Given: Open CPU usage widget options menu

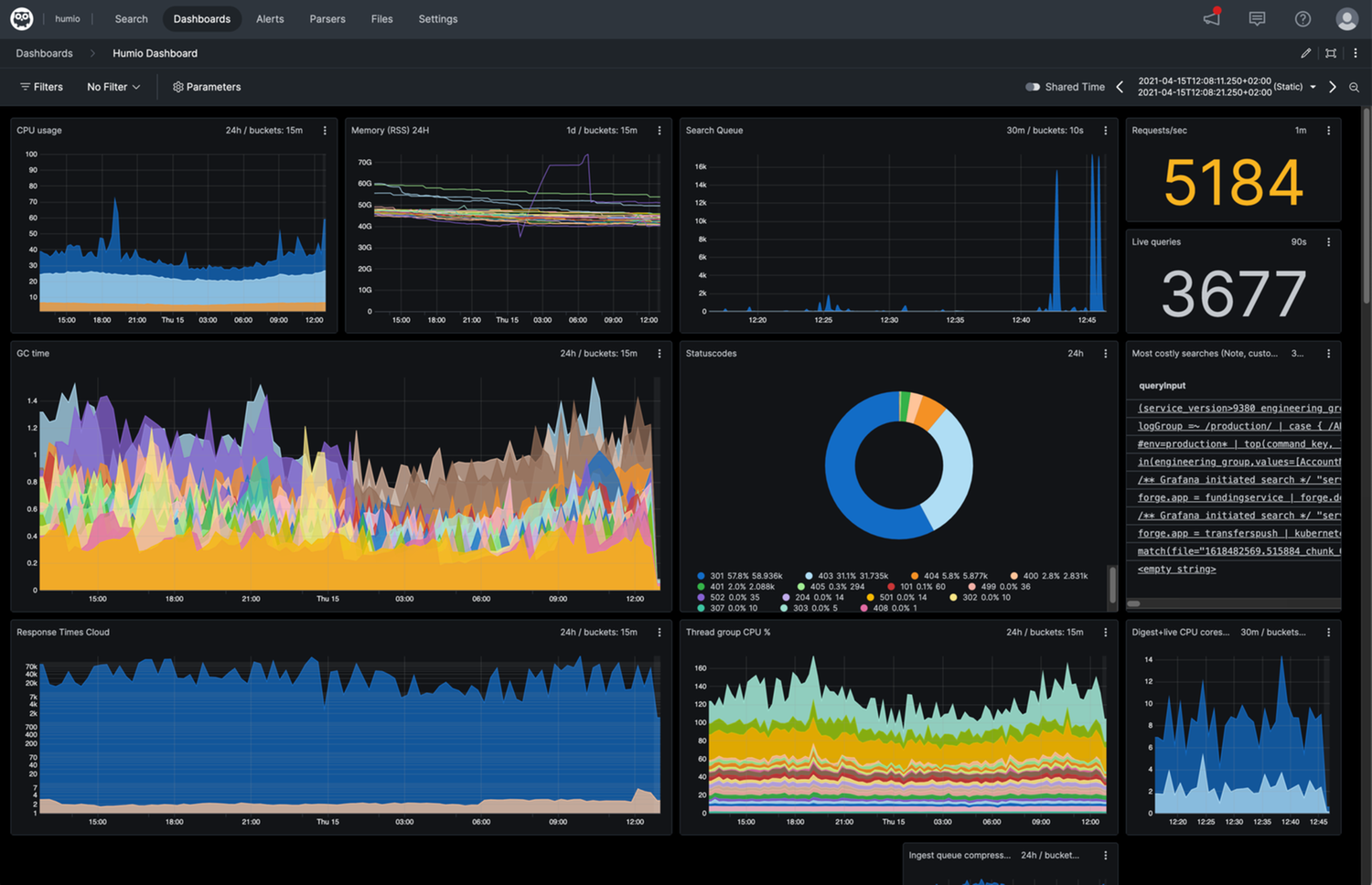Looking at the screenshot, I should (325, 131).
